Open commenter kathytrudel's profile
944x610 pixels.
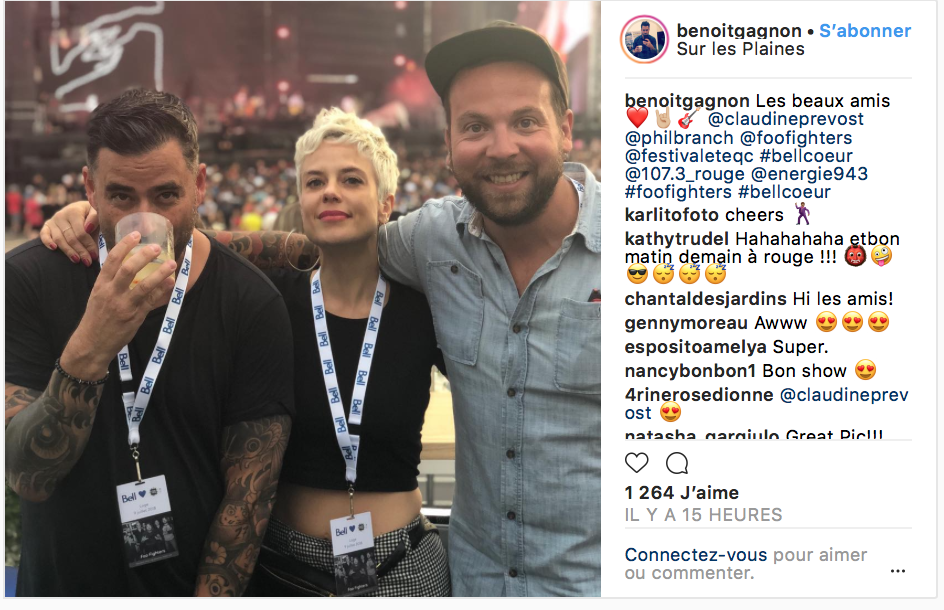677,239
